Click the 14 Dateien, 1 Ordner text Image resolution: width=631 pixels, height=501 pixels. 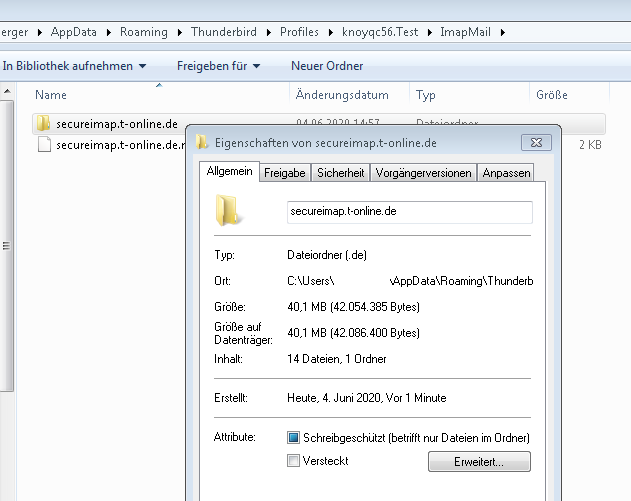pos(336,359)
